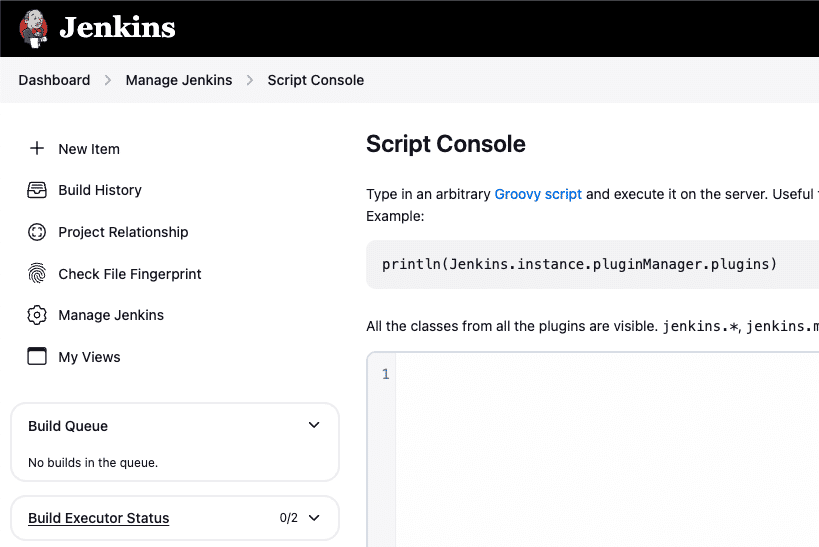The image size is (819, 547).
Task: Open the Build Executor Status link
Action: coord(98,518)
